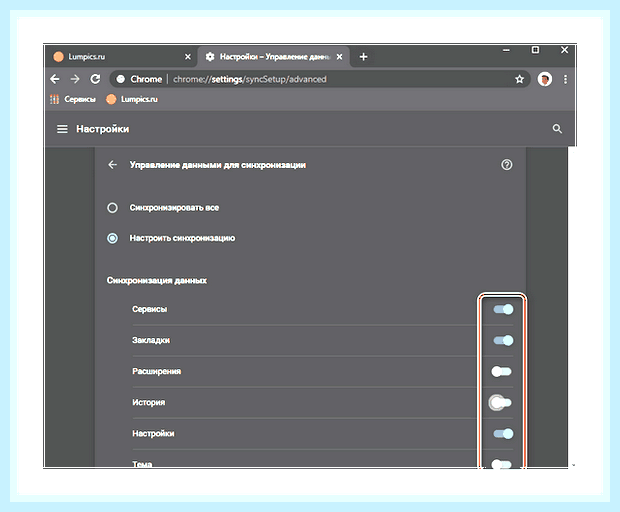
Task: Go back using the browser back arrow
Action: (x=55, y=79)
